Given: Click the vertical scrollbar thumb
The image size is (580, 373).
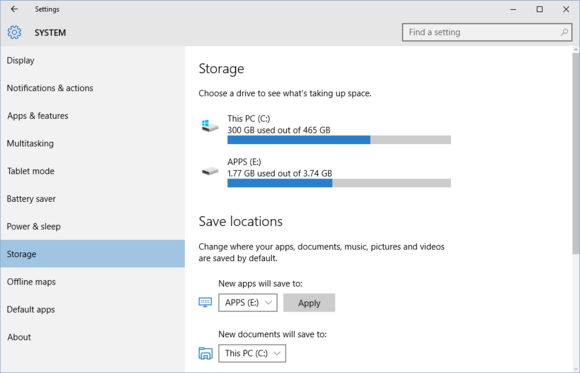Looking at the screenshot, I should pos(576,153).
